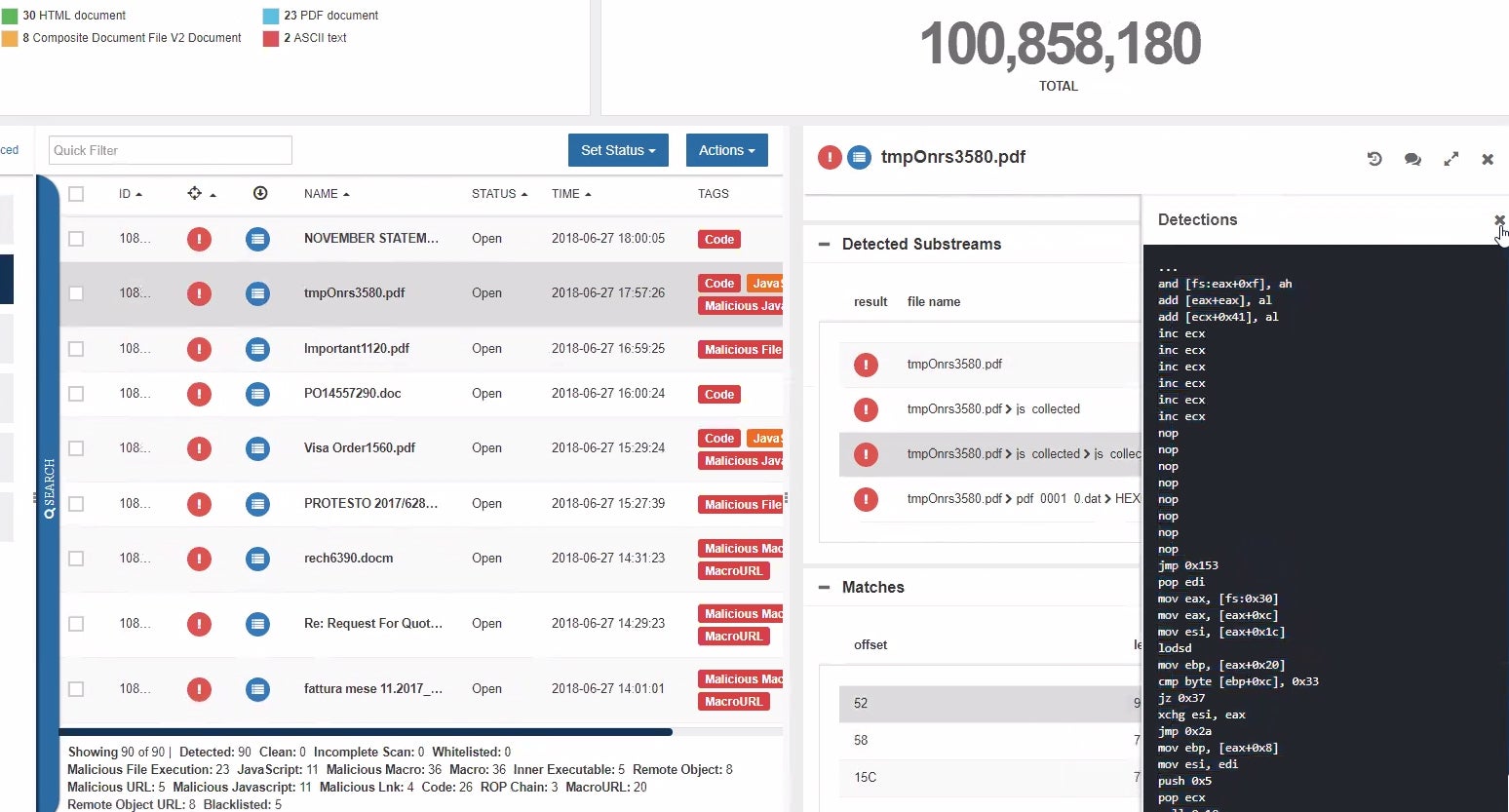Open the Actions dropdown
This screenshot has height=812, width=1509.
point(726,150)
